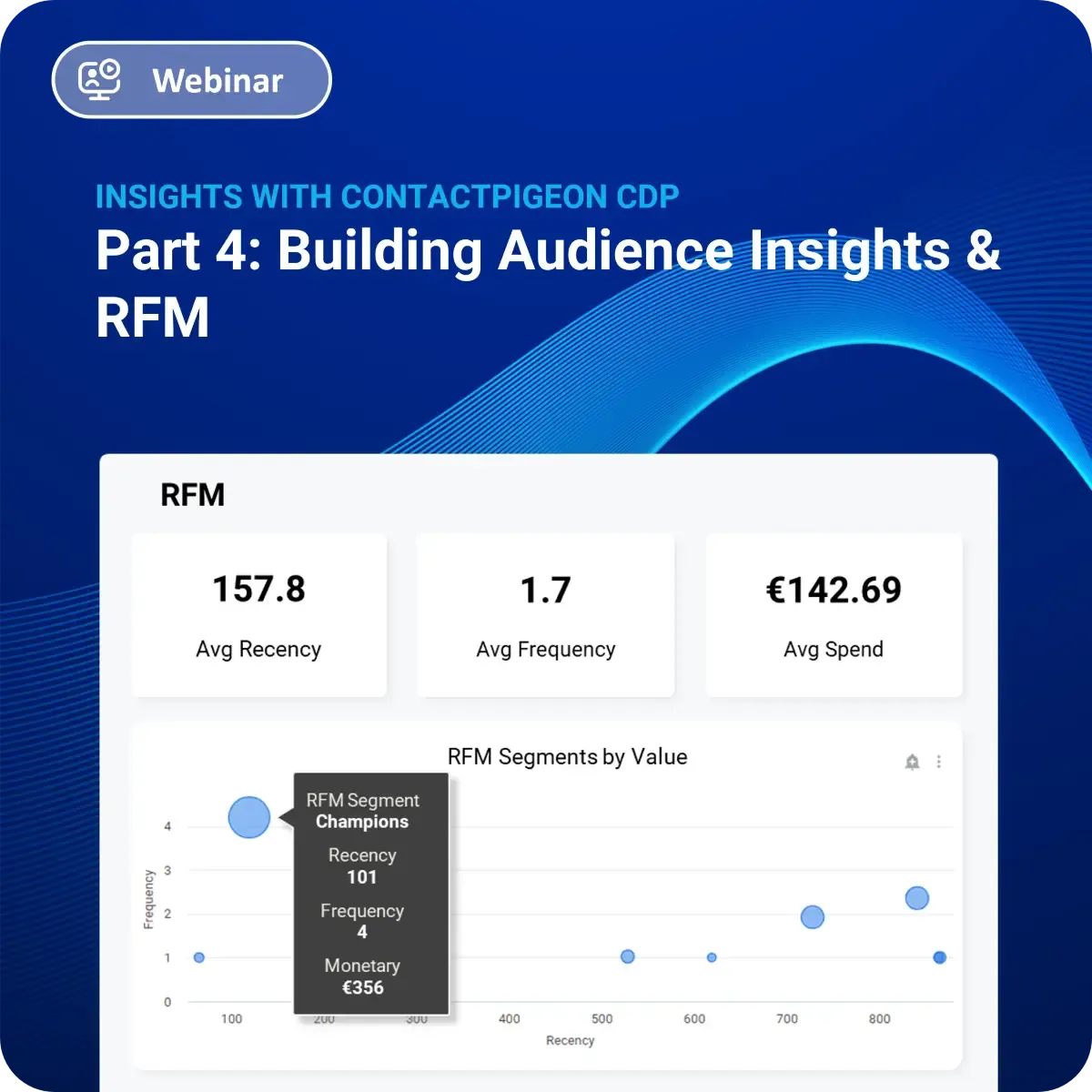
Task: Click the RFM section heading
Action: pyautogui.click(x=192, y=495)
